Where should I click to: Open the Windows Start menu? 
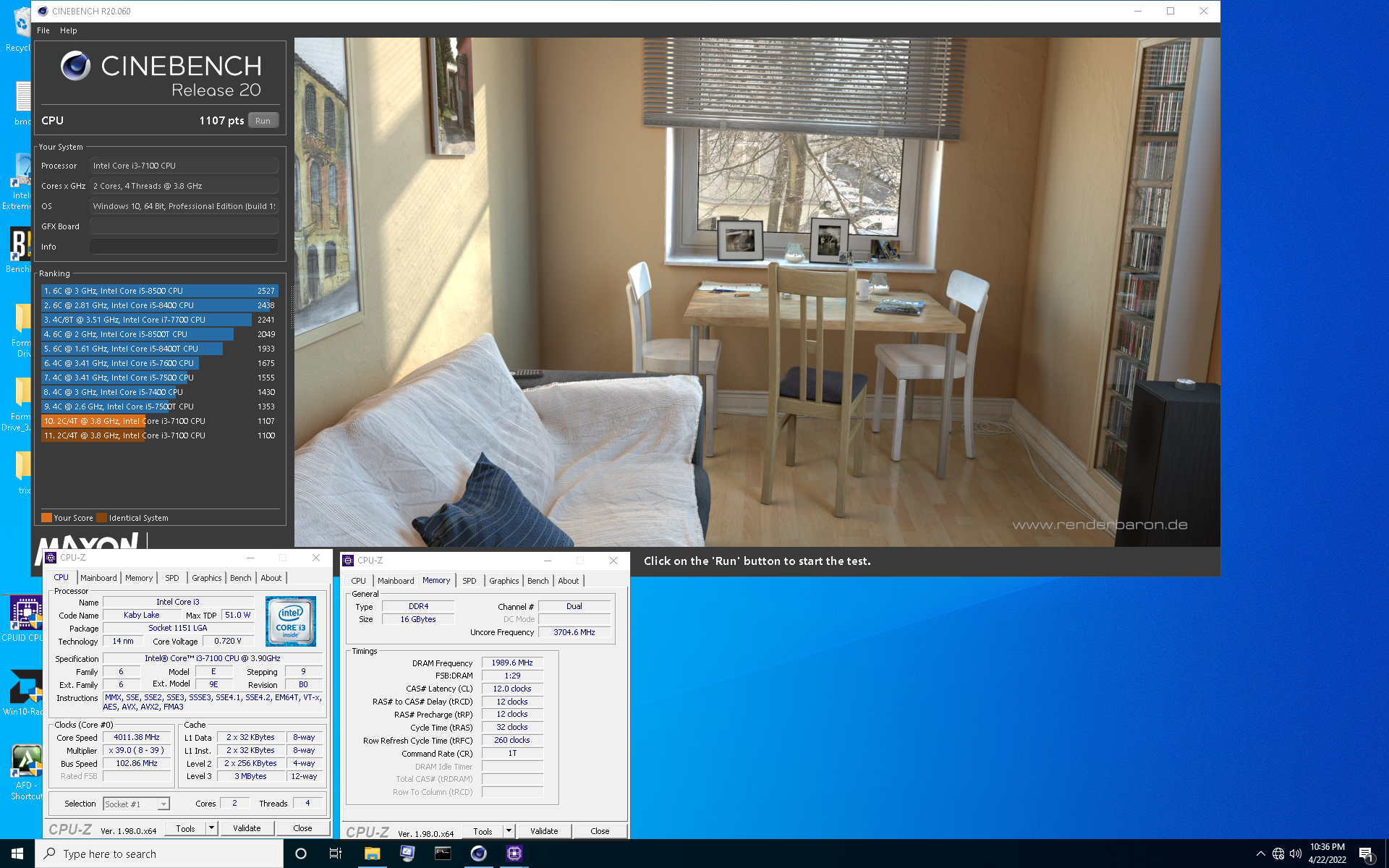click(x=17, y=854)
